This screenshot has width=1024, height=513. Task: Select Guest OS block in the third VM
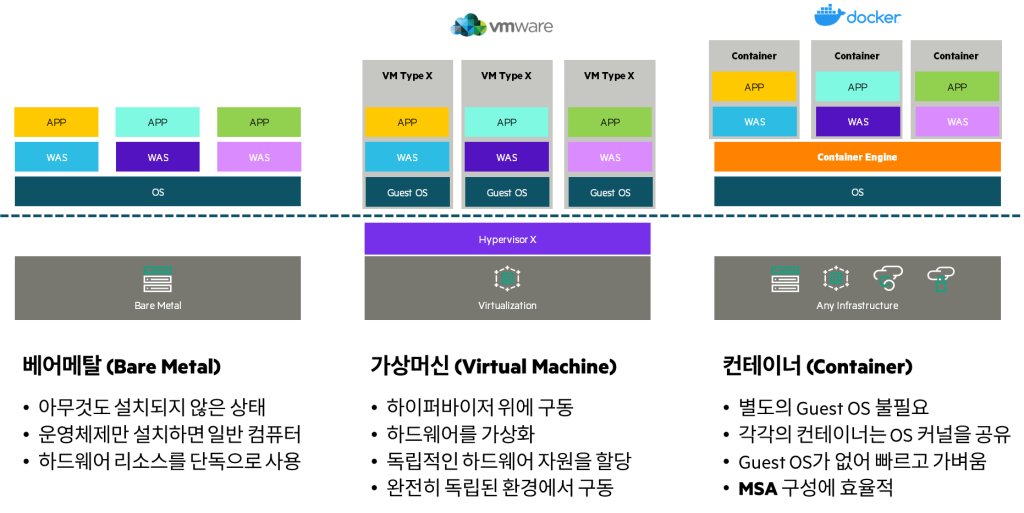coord(609,192)
